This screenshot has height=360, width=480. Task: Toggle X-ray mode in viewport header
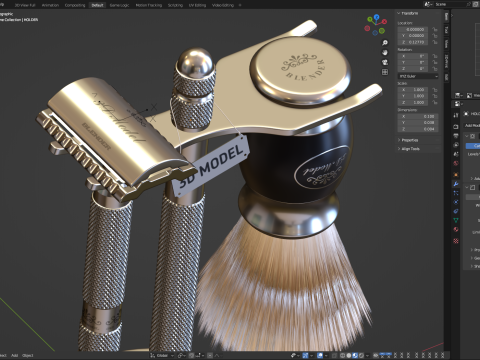(x=335, y=355)
